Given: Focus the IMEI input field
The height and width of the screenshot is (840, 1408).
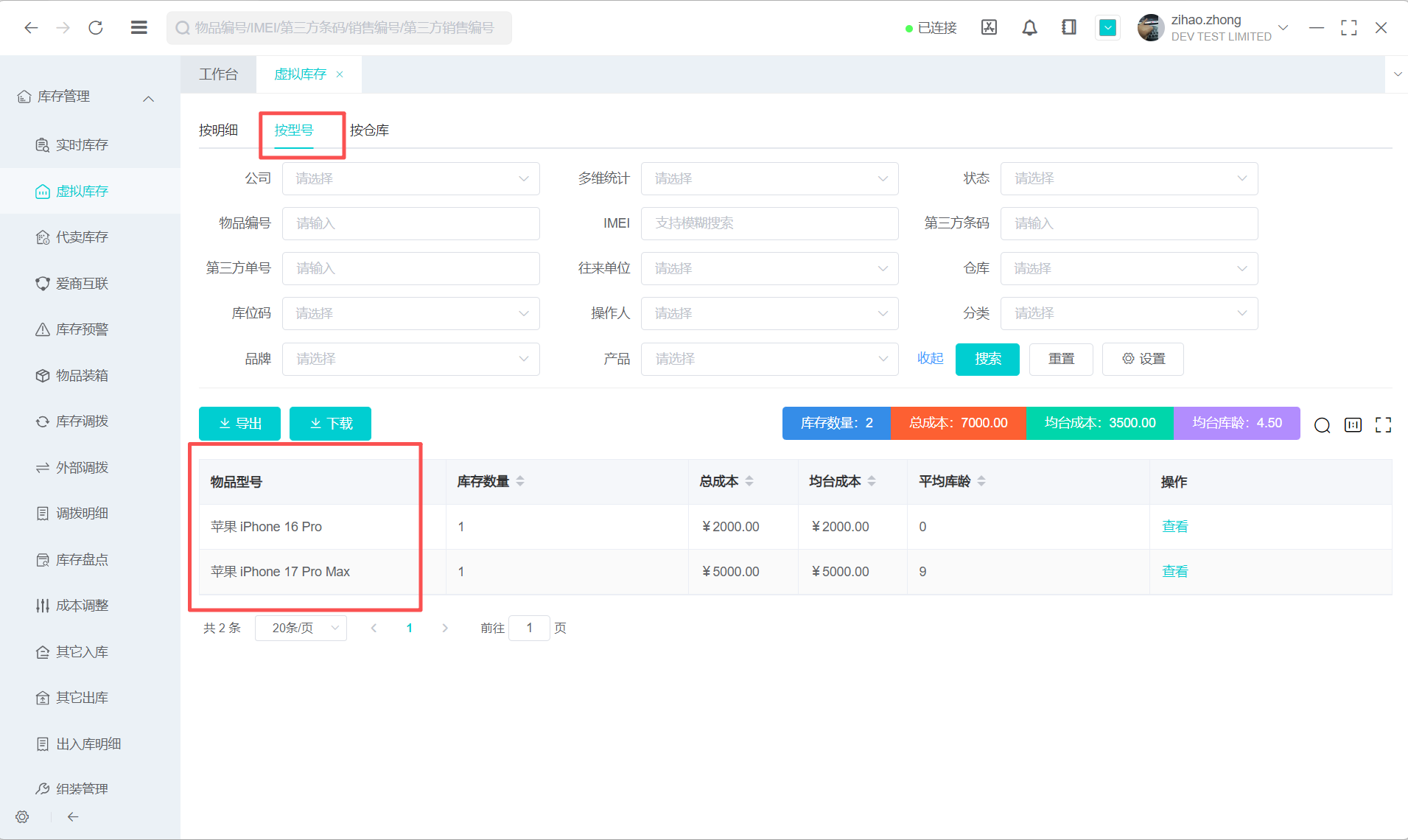Looking at the screenshot, I should point(769,223).
